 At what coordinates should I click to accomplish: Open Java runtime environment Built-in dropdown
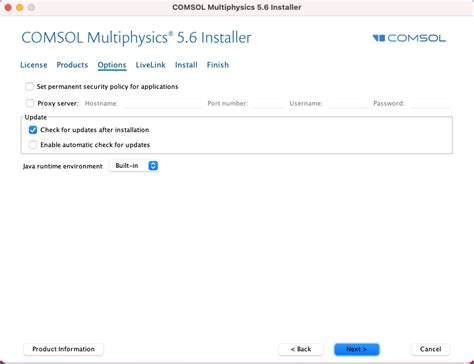click(134, 166)
